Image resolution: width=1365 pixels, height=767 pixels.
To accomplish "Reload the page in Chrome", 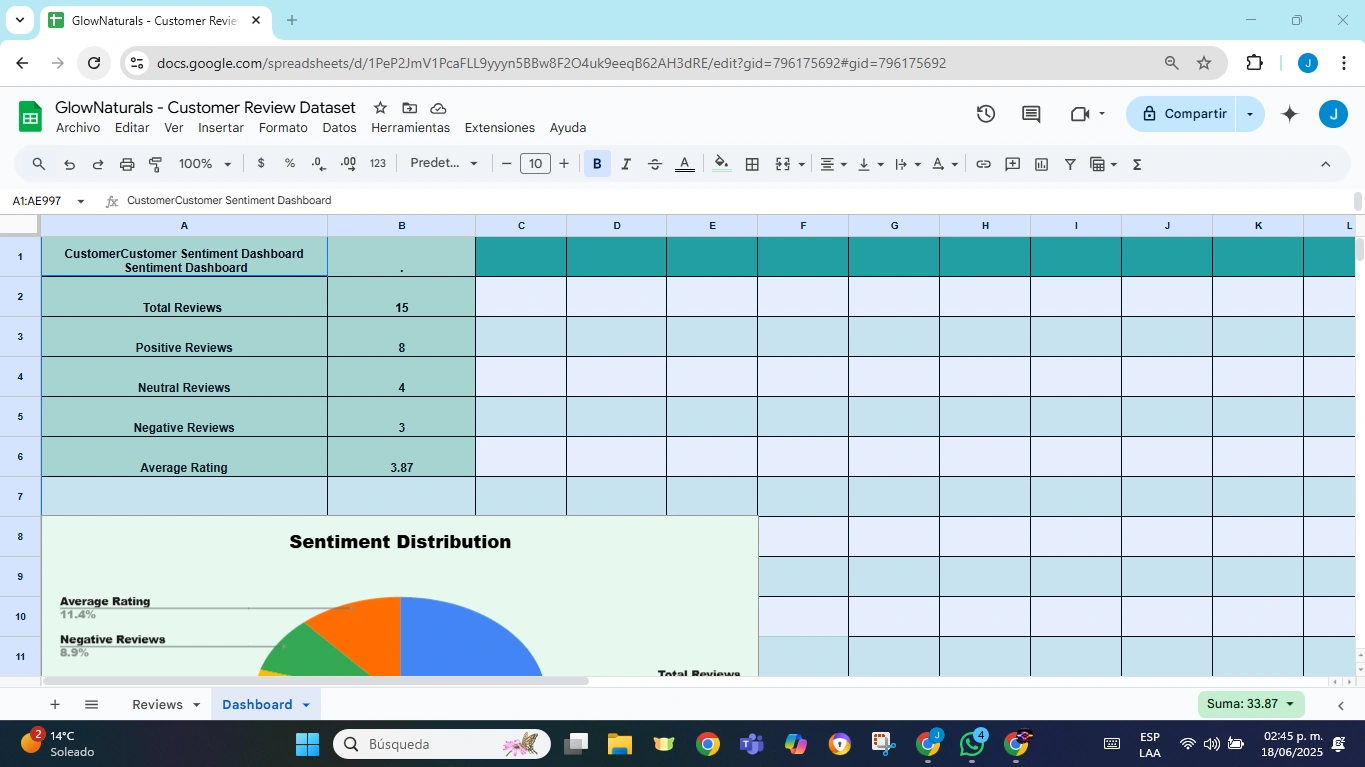I will coord(94,63).
